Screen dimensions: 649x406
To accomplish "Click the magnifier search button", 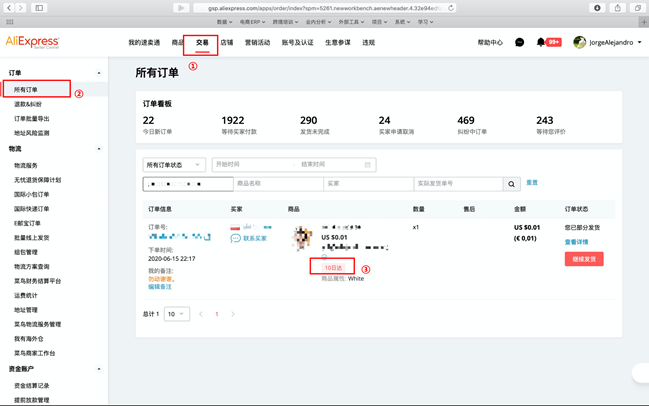I will point(512,184).
